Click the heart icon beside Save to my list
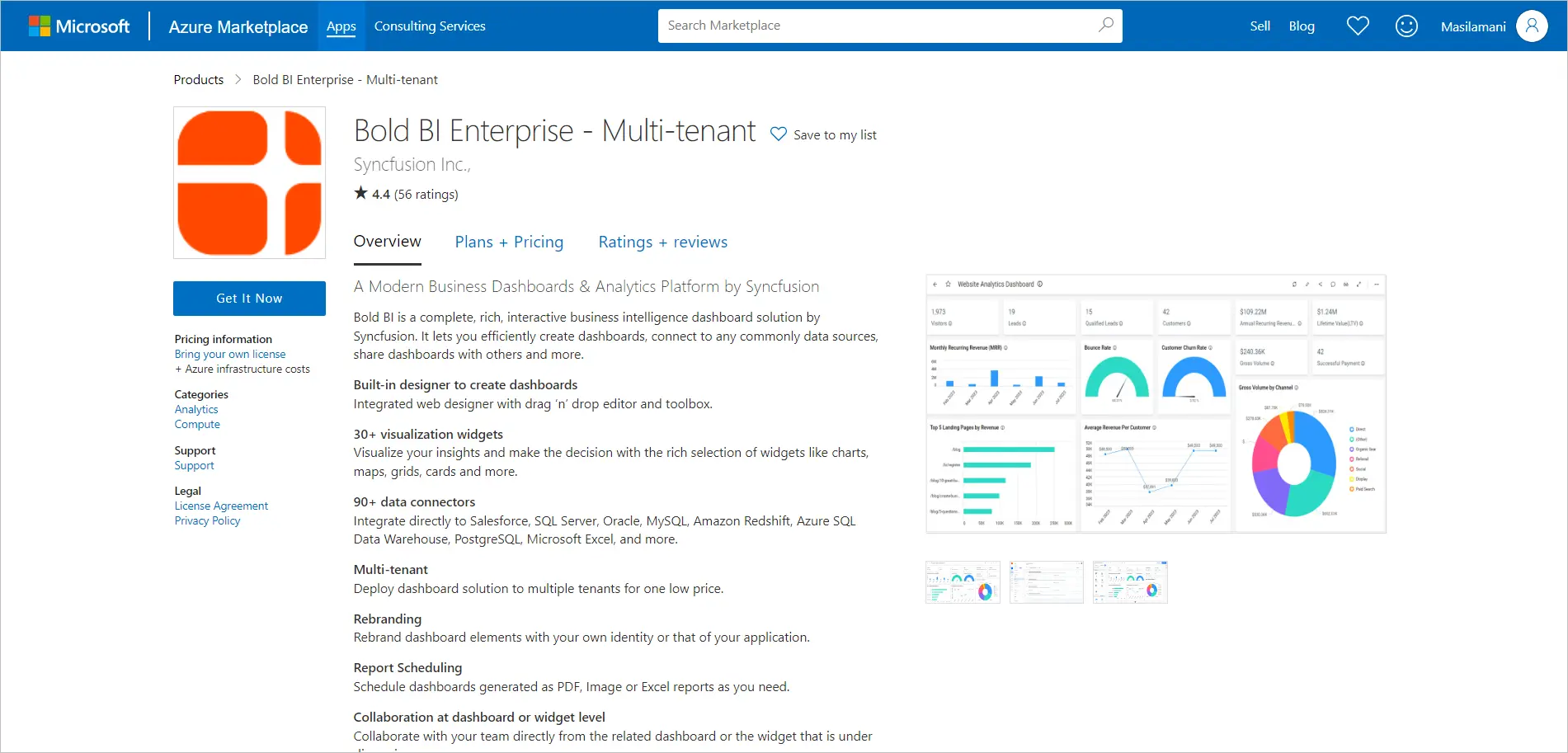This screenshot has width=1568, height=753. (x=779, y=134)
